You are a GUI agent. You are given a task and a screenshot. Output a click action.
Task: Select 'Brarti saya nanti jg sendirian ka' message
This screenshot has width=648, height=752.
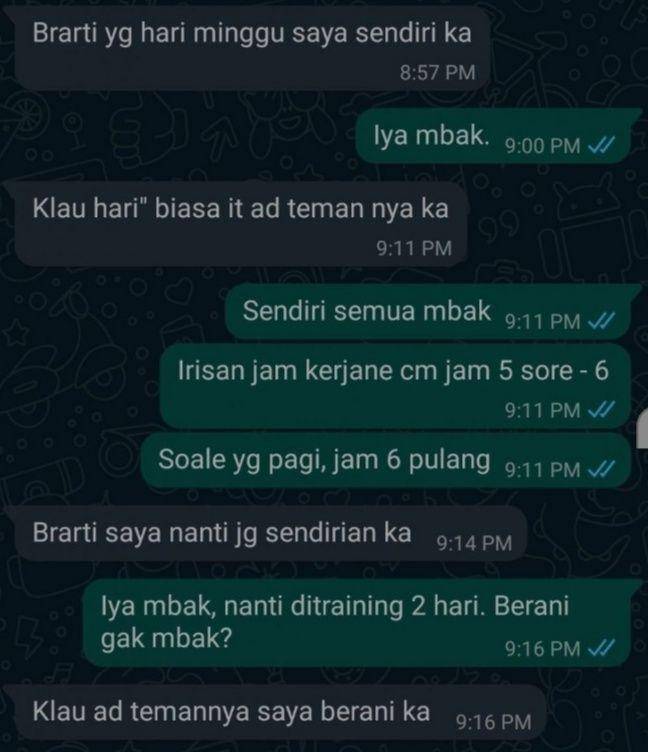coord(271,534)
